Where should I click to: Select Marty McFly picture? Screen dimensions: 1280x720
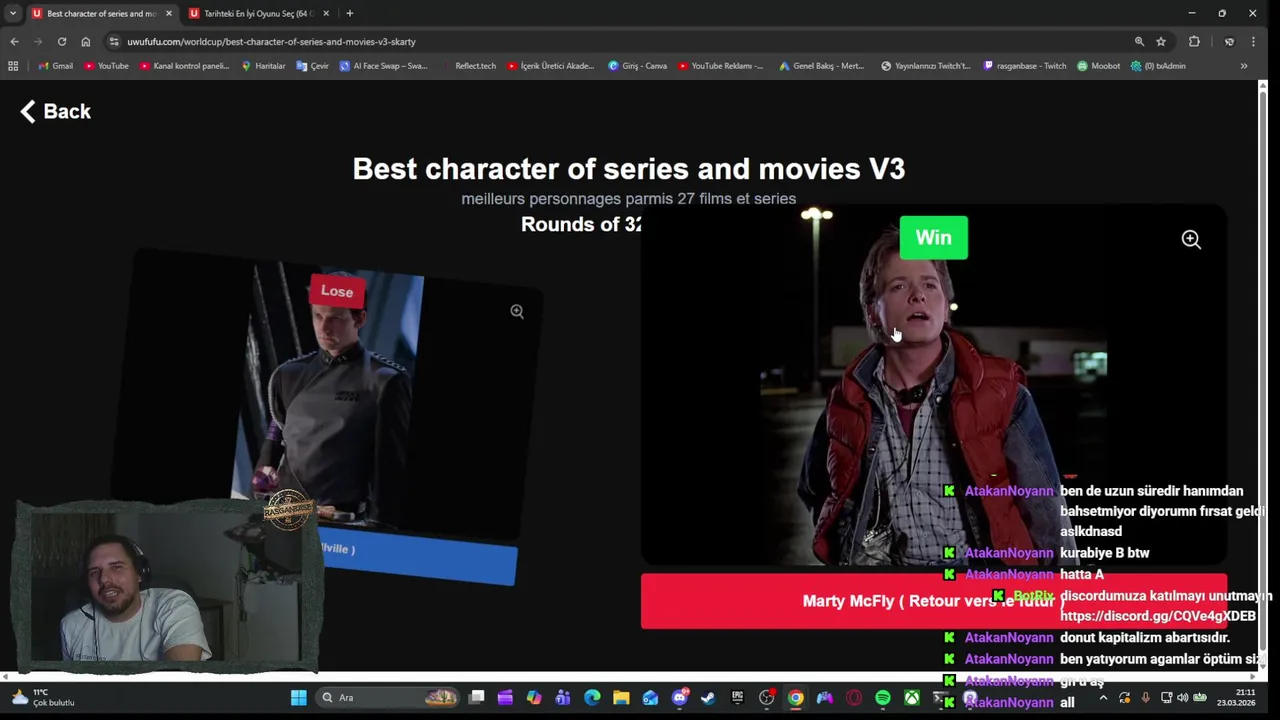pos(933,385)
